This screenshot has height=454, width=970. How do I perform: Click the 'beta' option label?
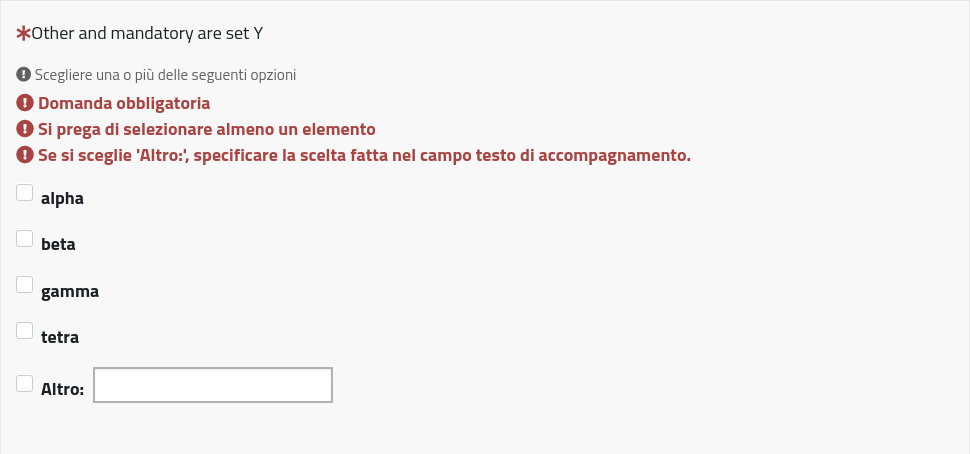pos(58,244)
